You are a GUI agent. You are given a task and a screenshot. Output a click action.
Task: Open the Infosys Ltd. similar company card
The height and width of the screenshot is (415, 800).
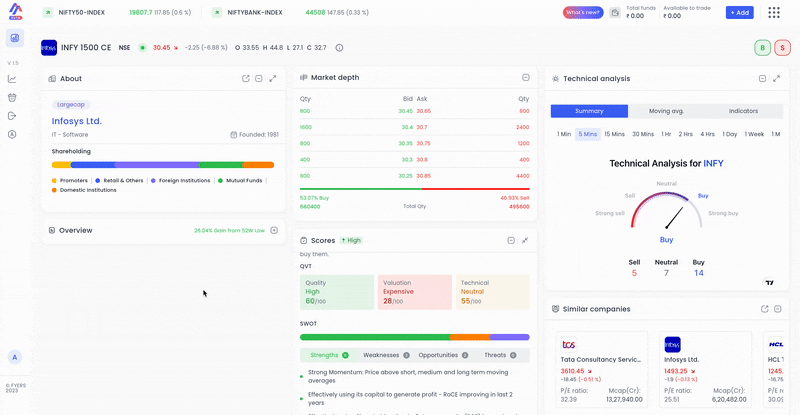tap(705, 369)
